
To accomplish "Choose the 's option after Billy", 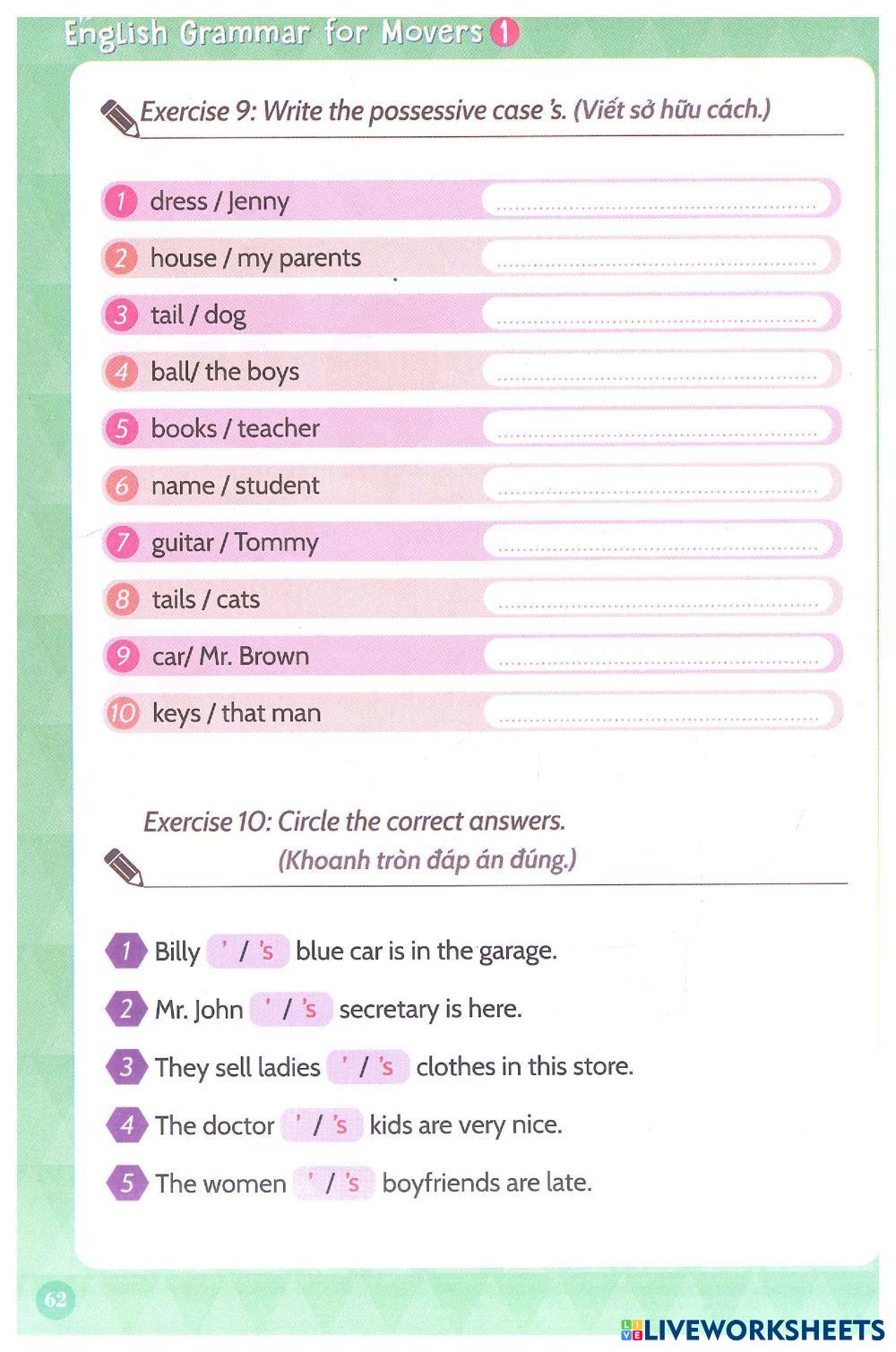I will point(267,951).
